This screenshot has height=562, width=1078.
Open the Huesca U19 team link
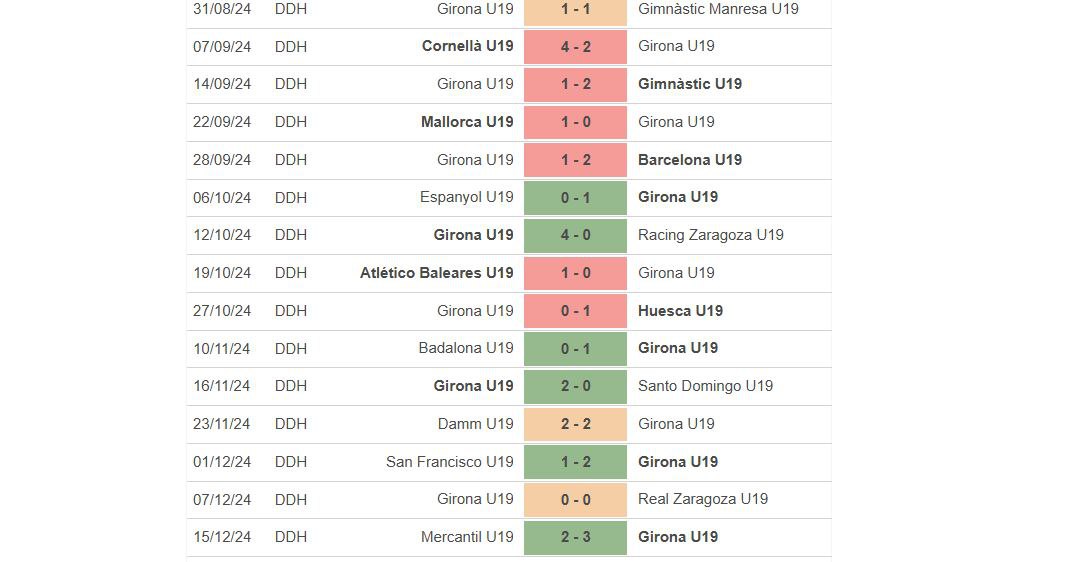tap(680, 311)
